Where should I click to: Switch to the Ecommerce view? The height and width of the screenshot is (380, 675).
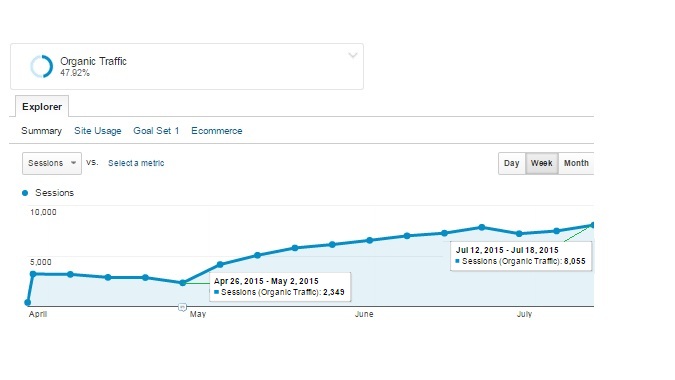click(x=217, y=131)
